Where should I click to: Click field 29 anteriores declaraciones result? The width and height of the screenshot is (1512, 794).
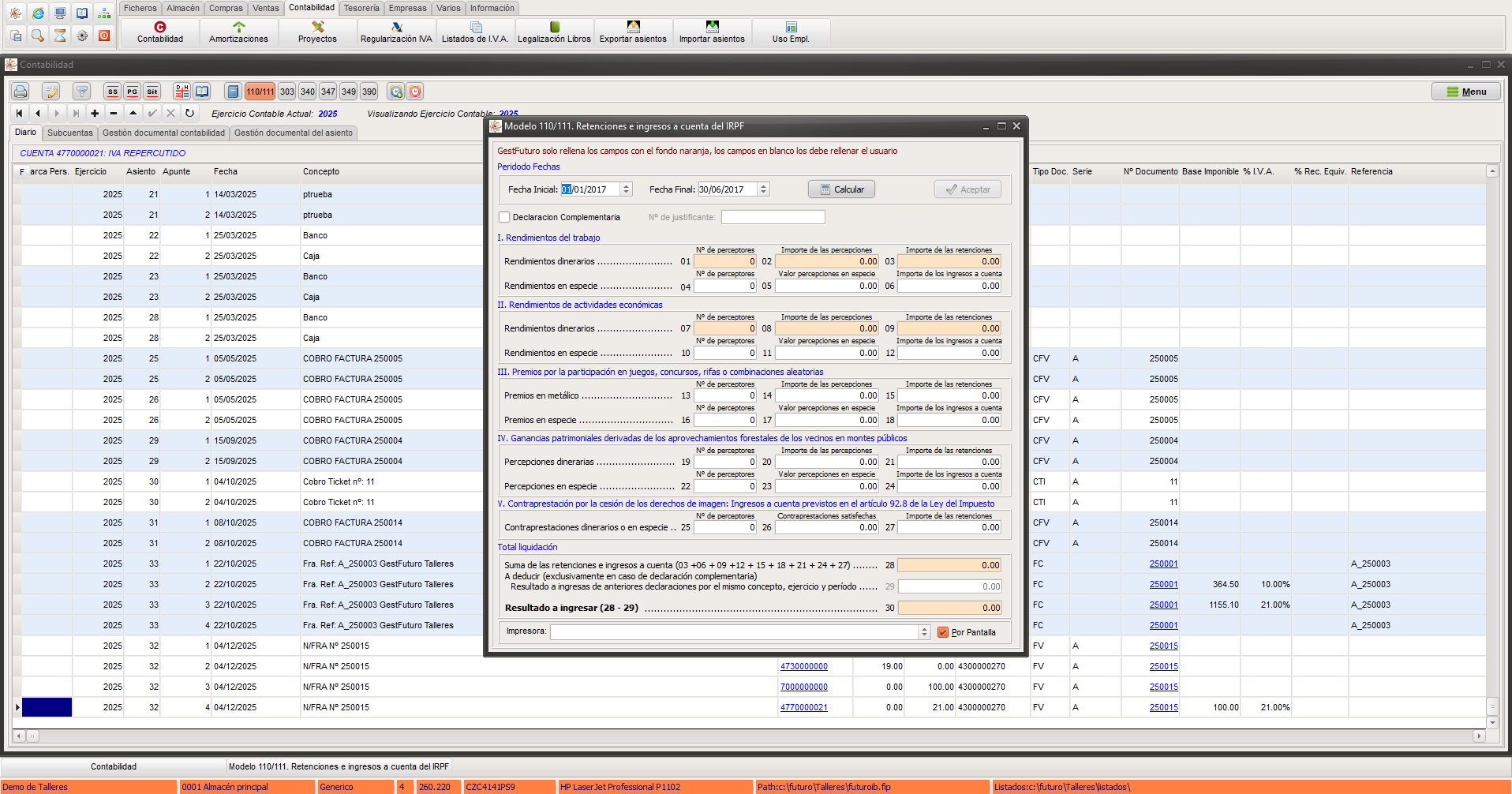949,586
